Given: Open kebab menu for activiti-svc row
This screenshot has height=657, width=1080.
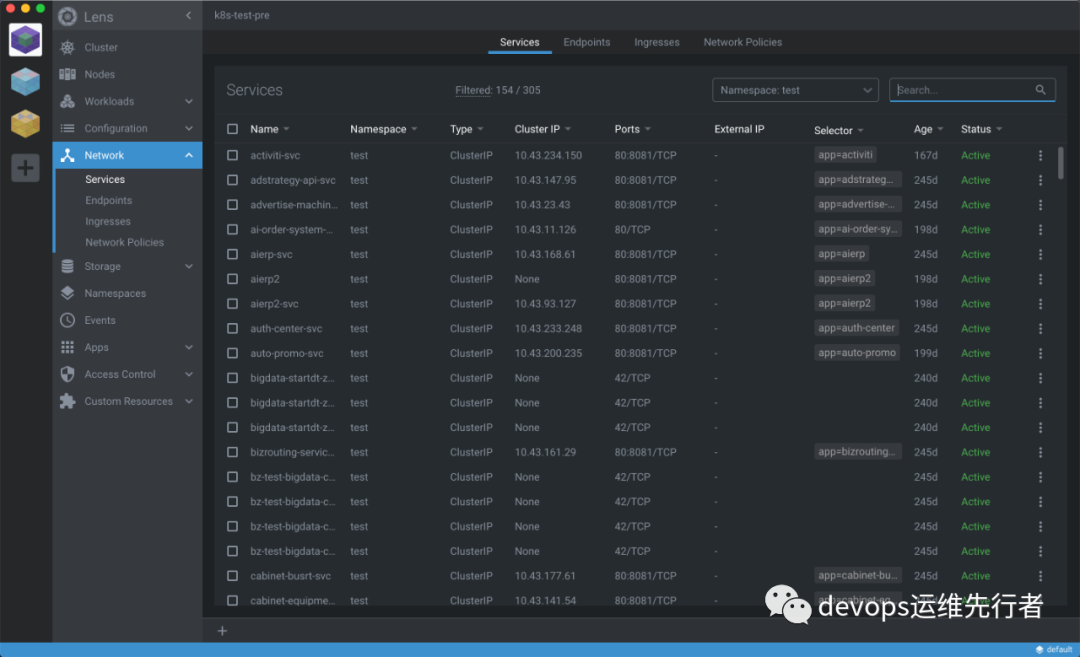Looking at the screenshot, I should pos(1040,156).
